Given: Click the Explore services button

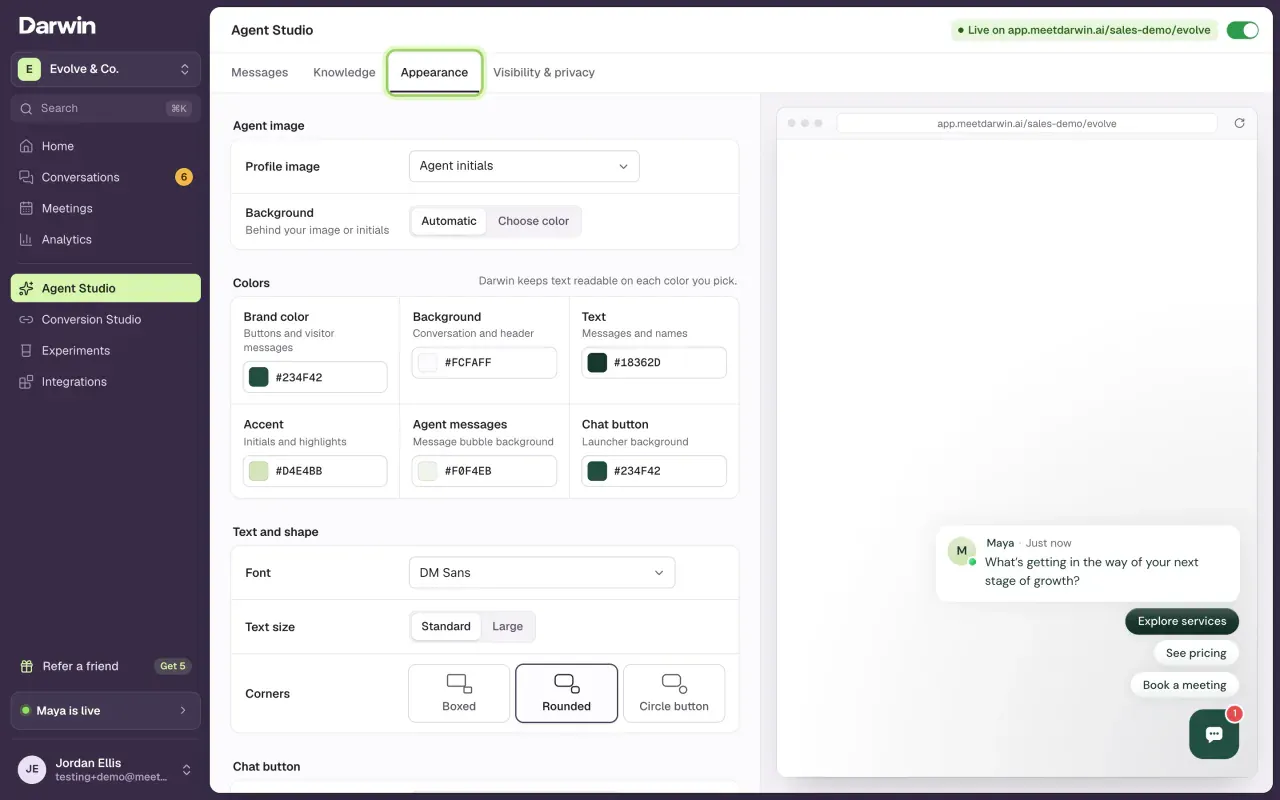Looking at the screenshot, I should click(1182, 621).
